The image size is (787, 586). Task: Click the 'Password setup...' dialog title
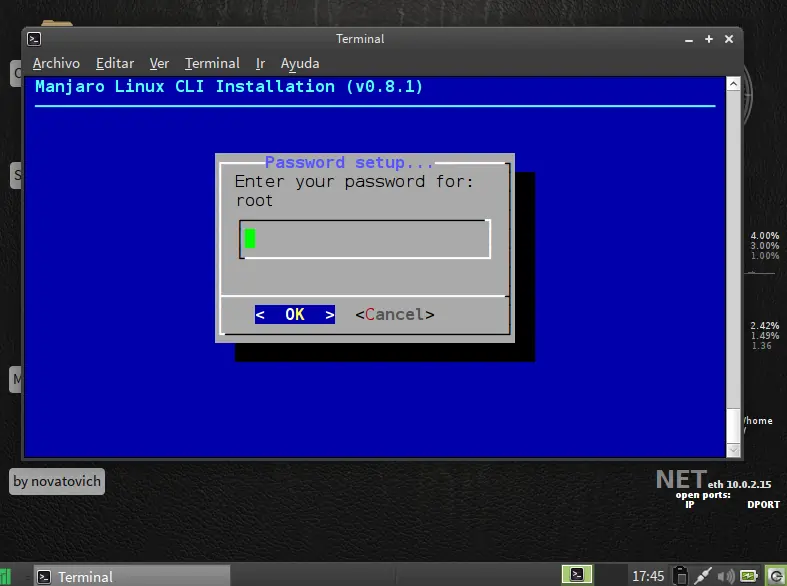point(349,163)
